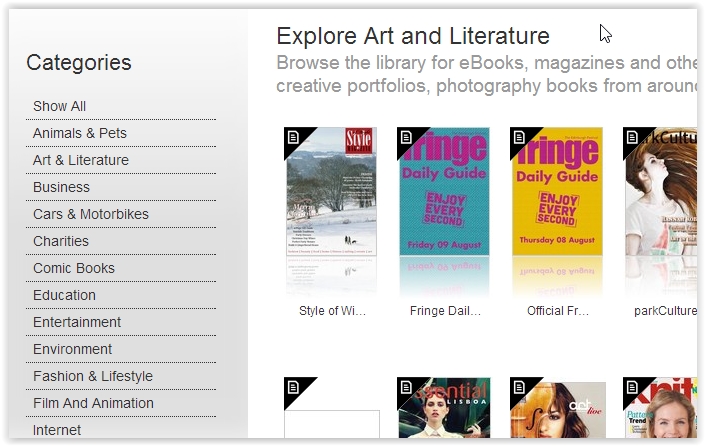Choose Art & Literature category
The image size is (705, 446).
tap(81, 160)
